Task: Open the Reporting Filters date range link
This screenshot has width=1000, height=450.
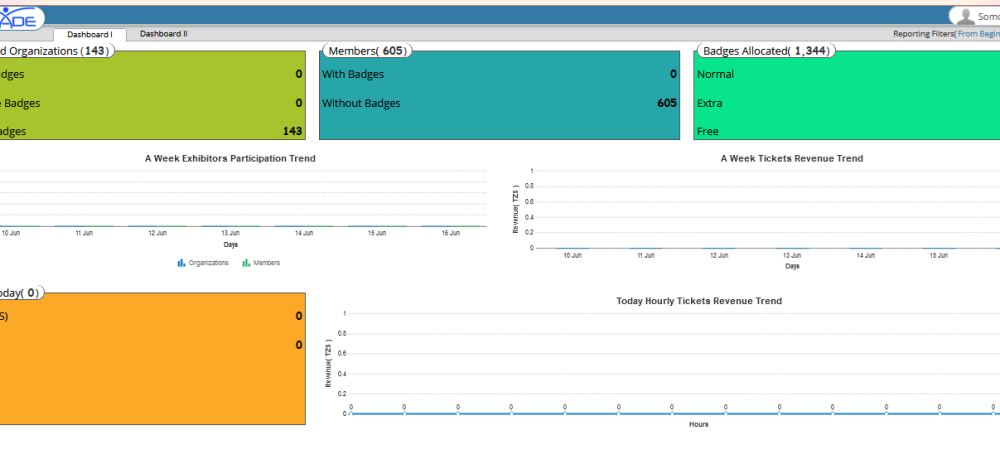Action: pyautogui.click(x=978, y=34)
